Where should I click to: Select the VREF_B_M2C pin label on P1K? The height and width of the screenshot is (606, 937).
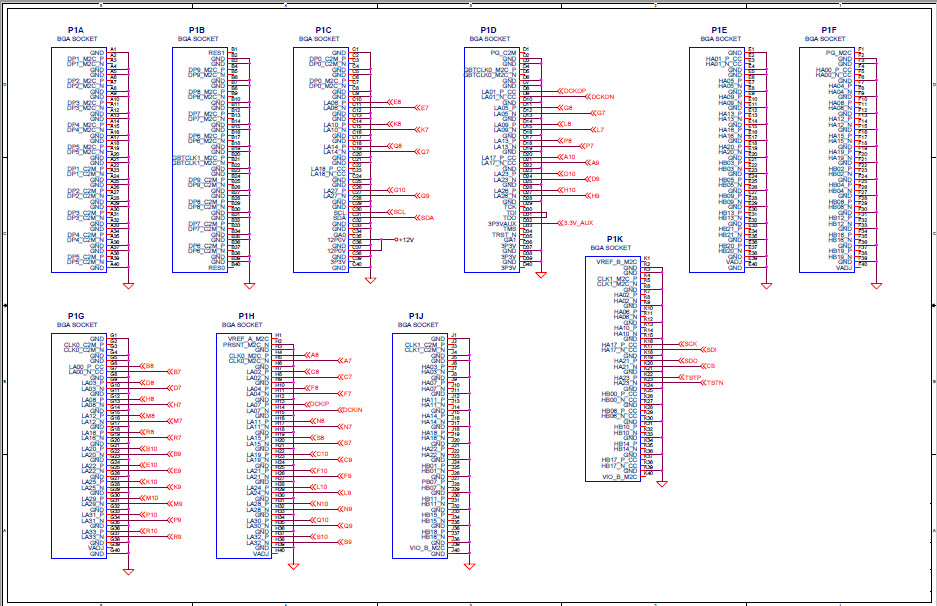[617, 261]
